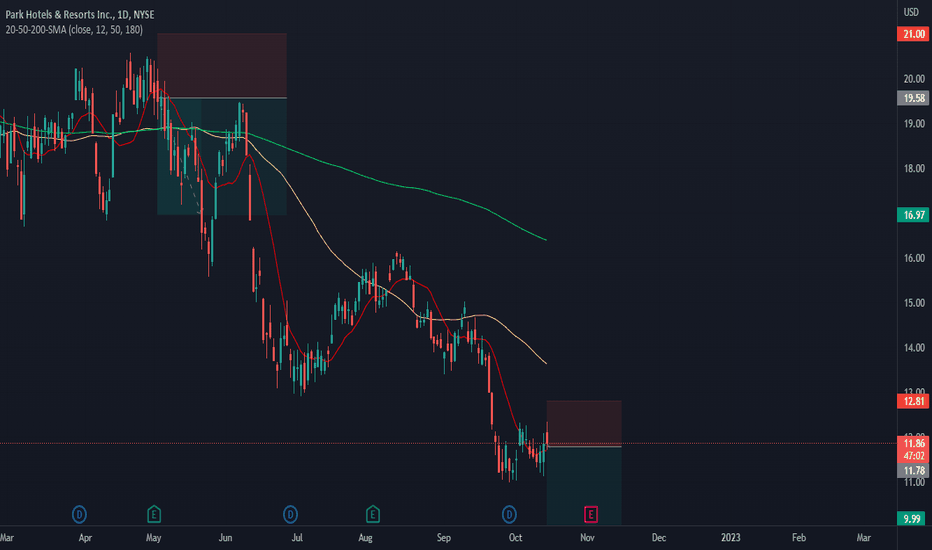The height and width of the screenshot is (550, 932).
Task: Click the 11.86 current price label
Action: click(913, 443)
